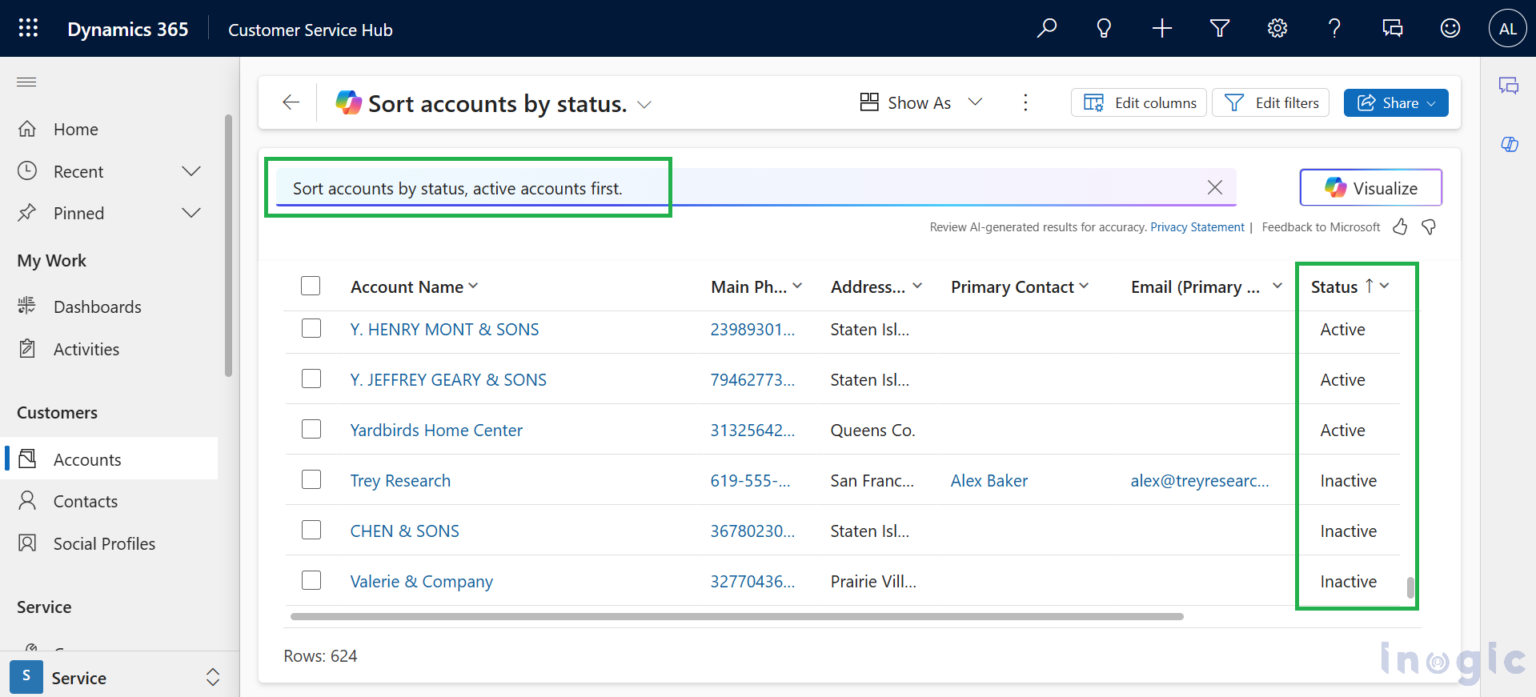The width and height of the screenshot is (1536, 697).
Task: Open the send feedback smiley icon
Action: (x=1450, y=28)
